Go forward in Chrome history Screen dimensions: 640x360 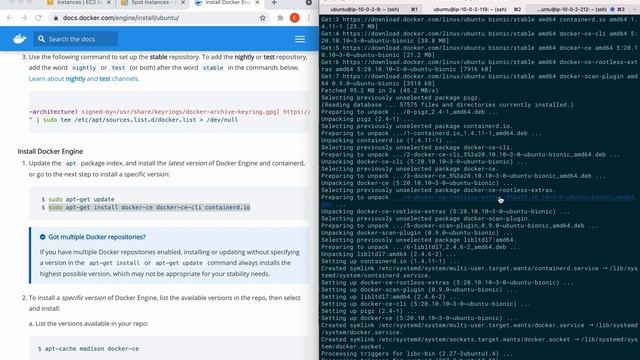[x=24, y=18]
